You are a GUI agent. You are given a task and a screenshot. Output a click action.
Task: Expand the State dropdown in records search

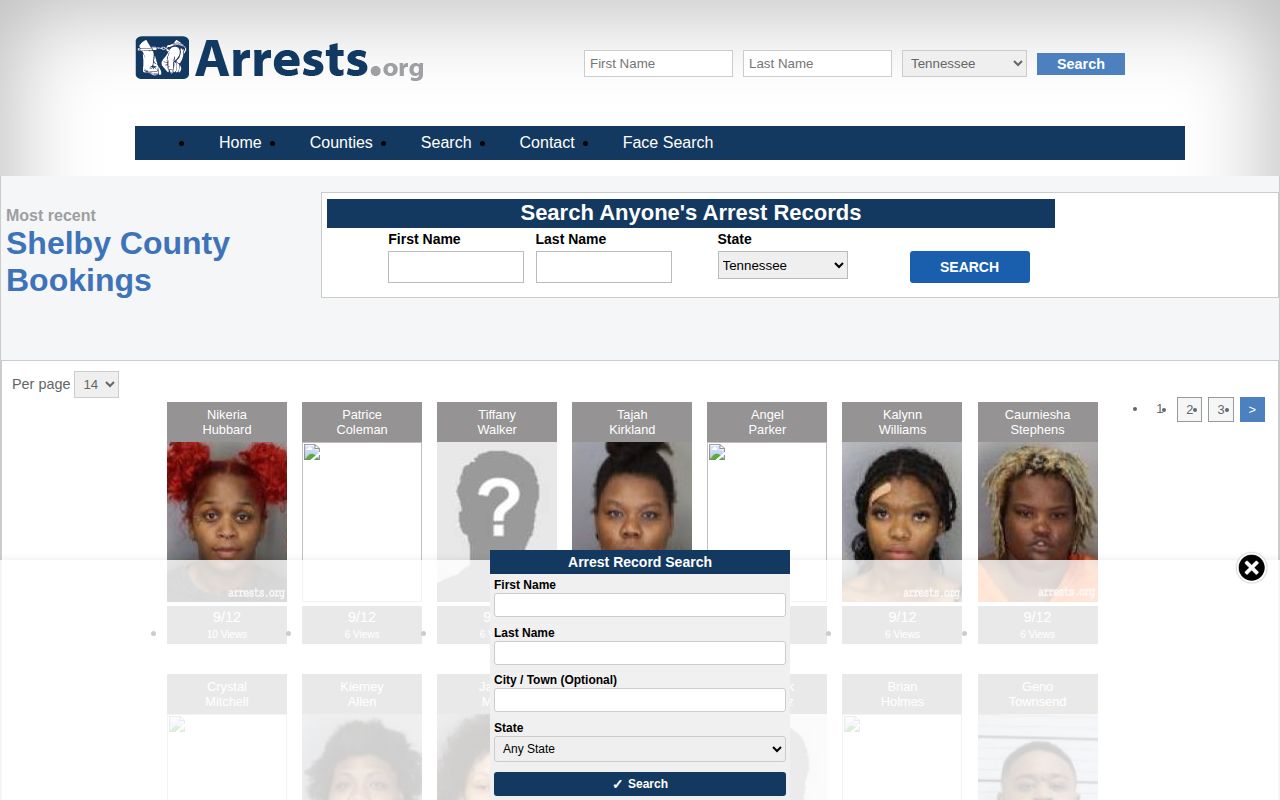click(782, 265)
